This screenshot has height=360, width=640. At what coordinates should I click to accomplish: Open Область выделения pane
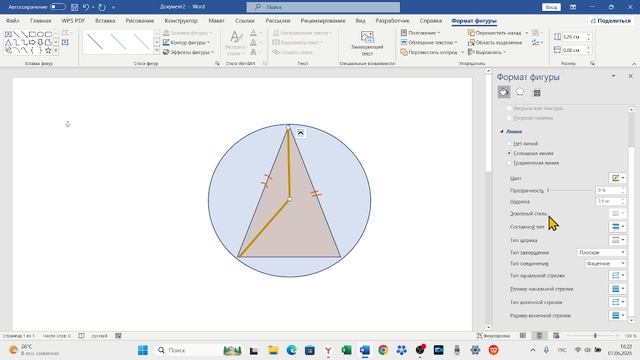click(495, 42)
